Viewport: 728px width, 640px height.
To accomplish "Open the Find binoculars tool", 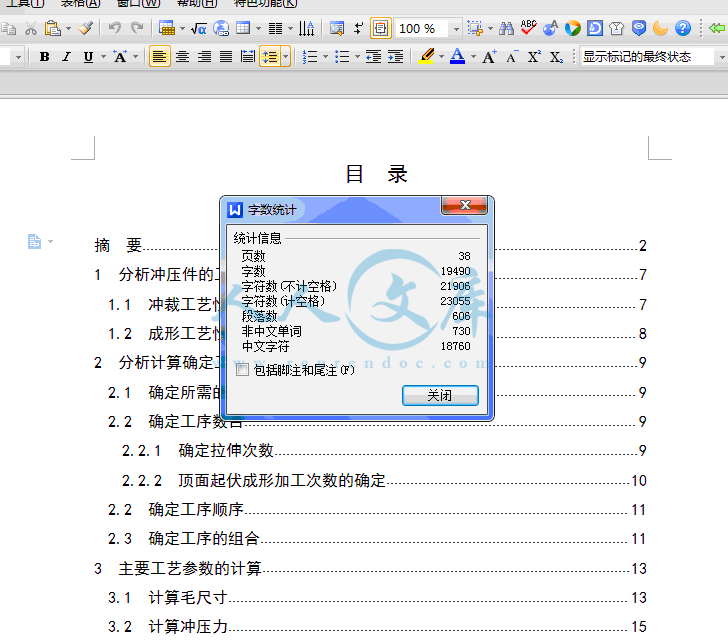I will 506,29.
